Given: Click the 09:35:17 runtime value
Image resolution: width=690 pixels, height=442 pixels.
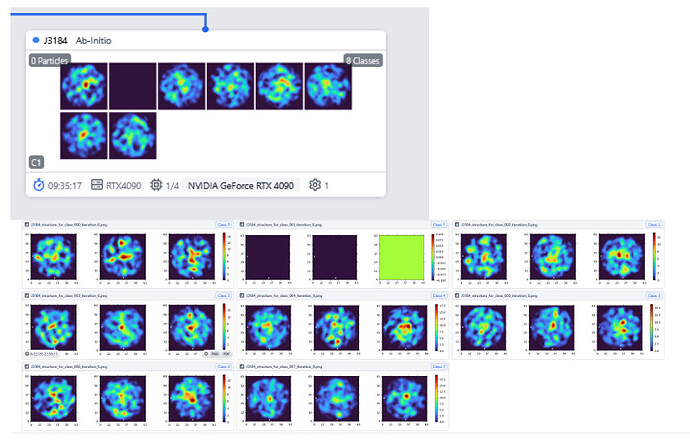Looking at the screenshot, I should pos(65,185).
